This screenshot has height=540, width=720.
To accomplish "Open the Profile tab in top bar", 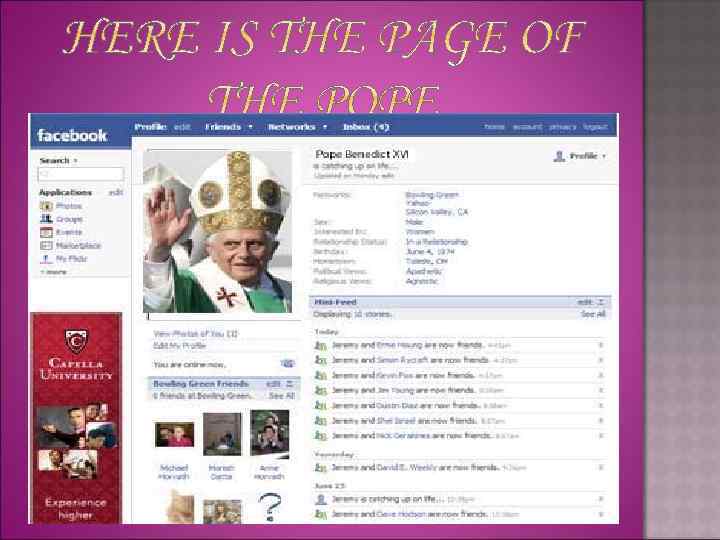I will point(150,127).
